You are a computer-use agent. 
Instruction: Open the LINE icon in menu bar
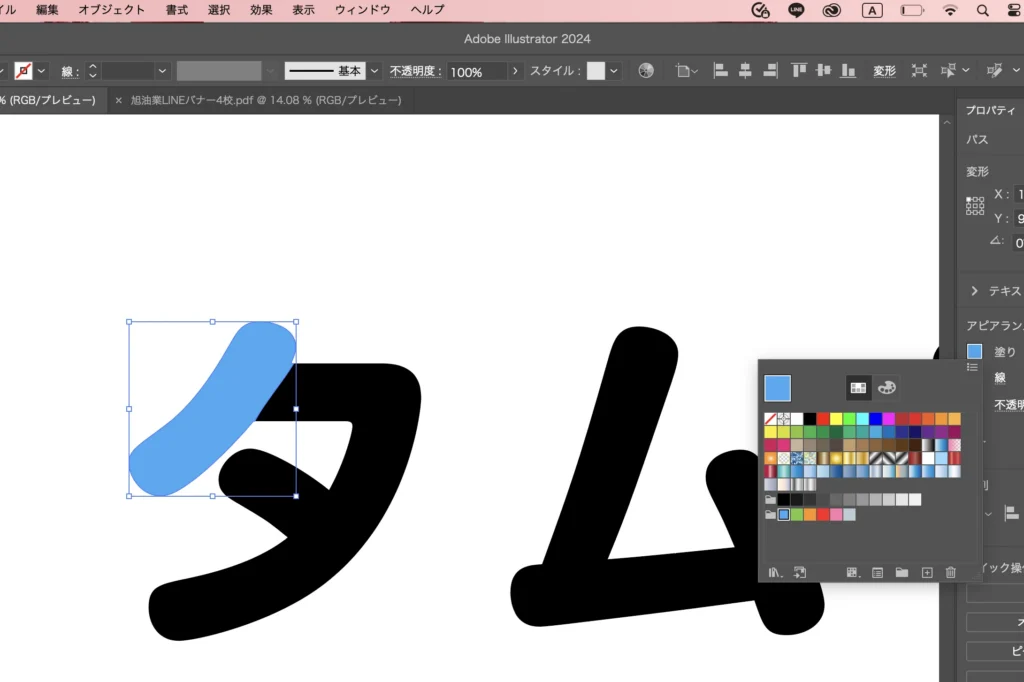click(796, 10)
